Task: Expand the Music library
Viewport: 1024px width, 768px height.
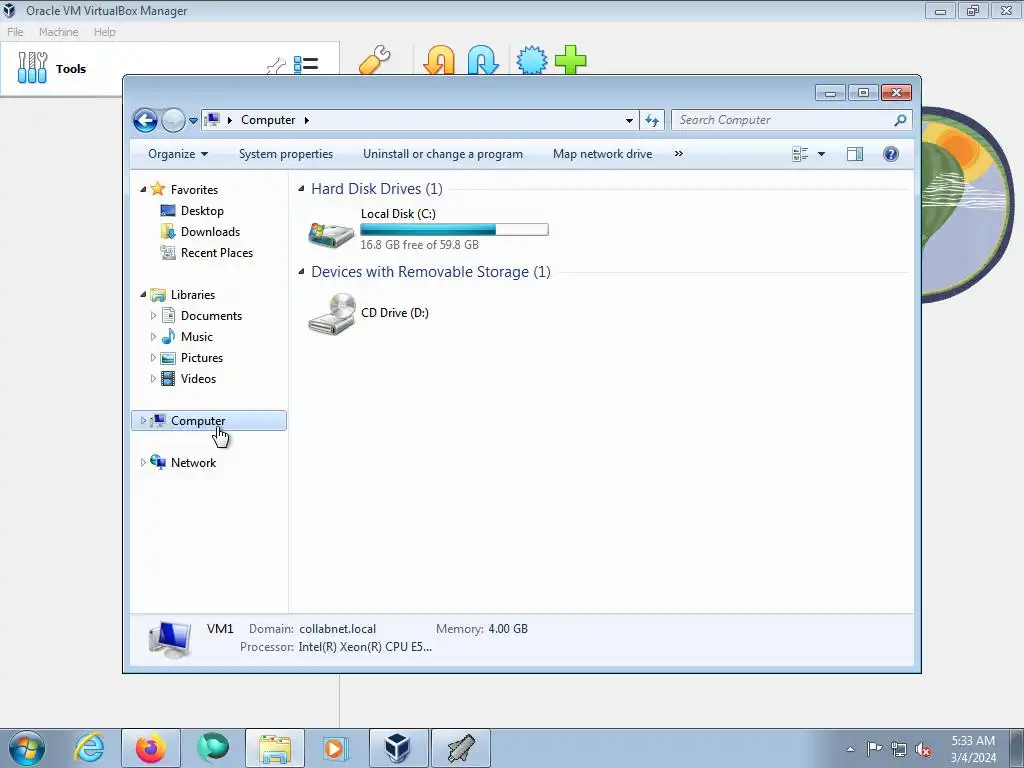Action: tap(153, 337)
